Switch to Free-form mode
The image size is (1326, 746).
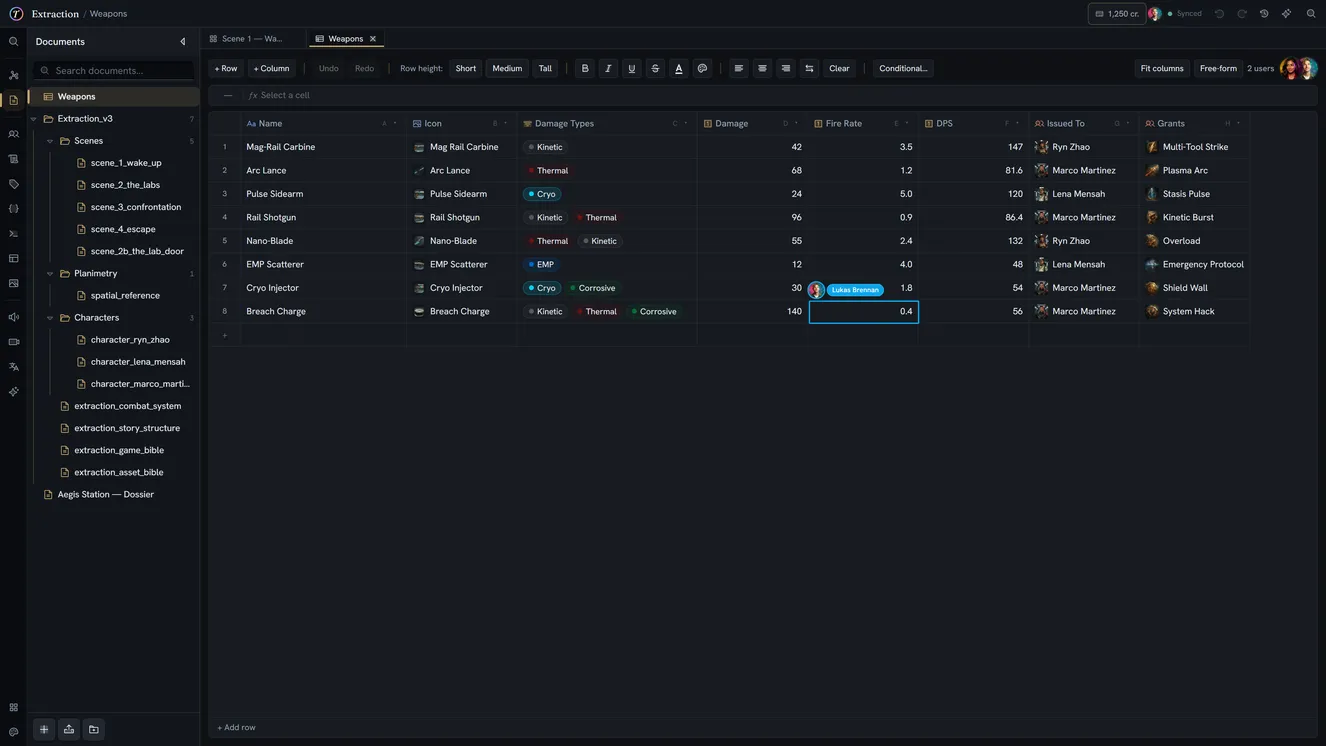(x=1218, y=69)
